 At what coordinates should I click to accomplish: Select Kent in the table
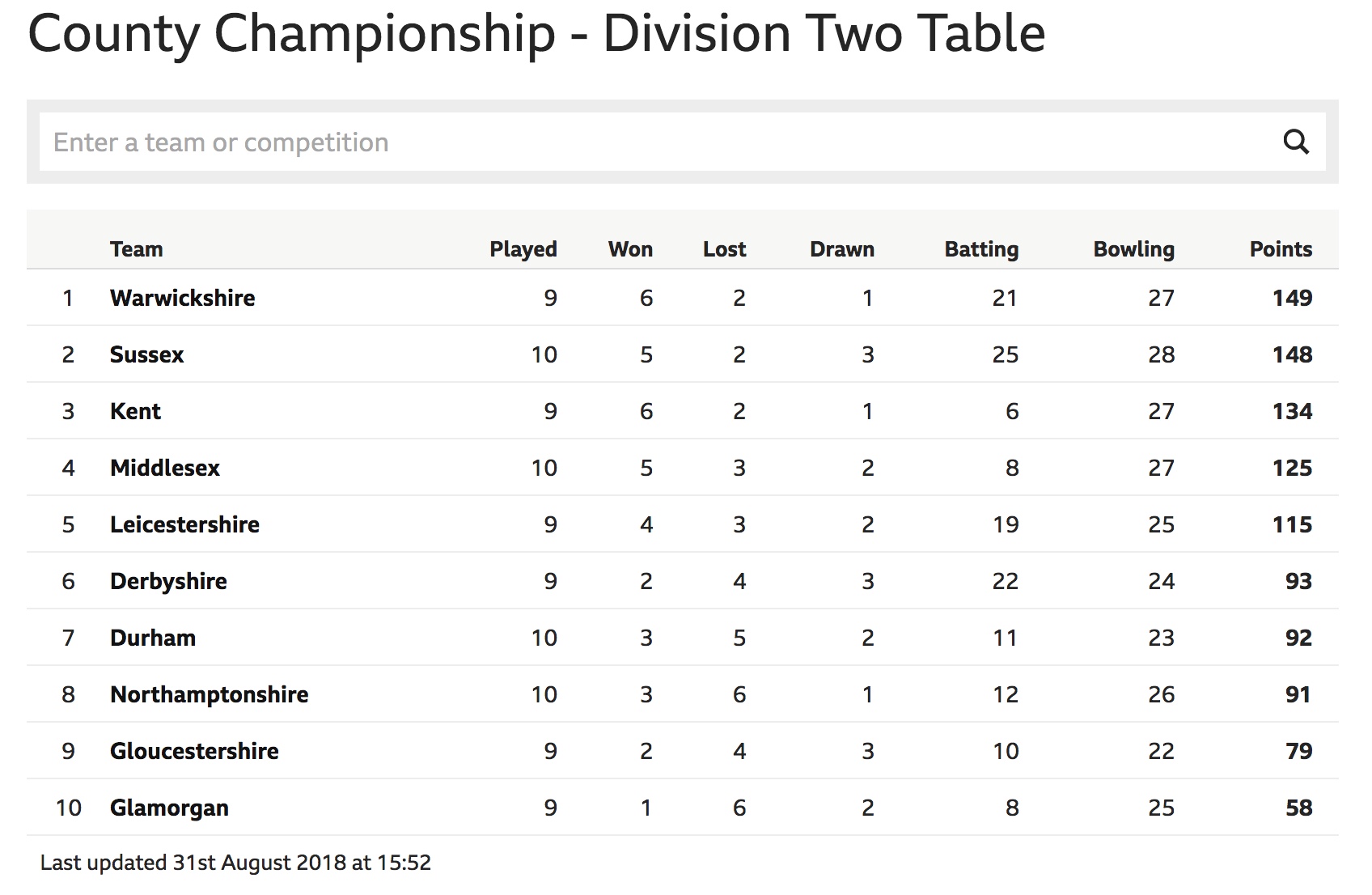coord(135,411)
